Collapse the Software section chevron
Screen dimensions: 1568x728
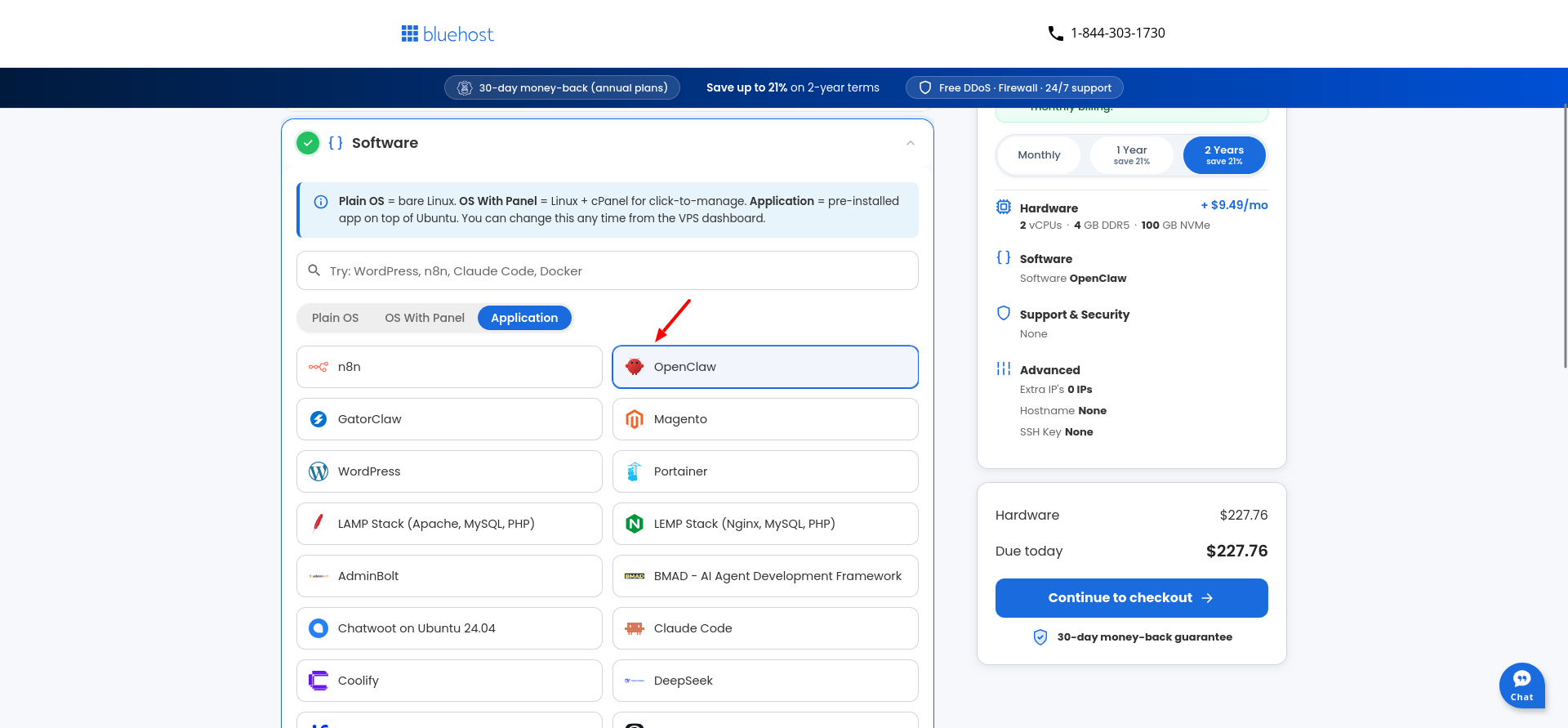(x=911, y=143)
